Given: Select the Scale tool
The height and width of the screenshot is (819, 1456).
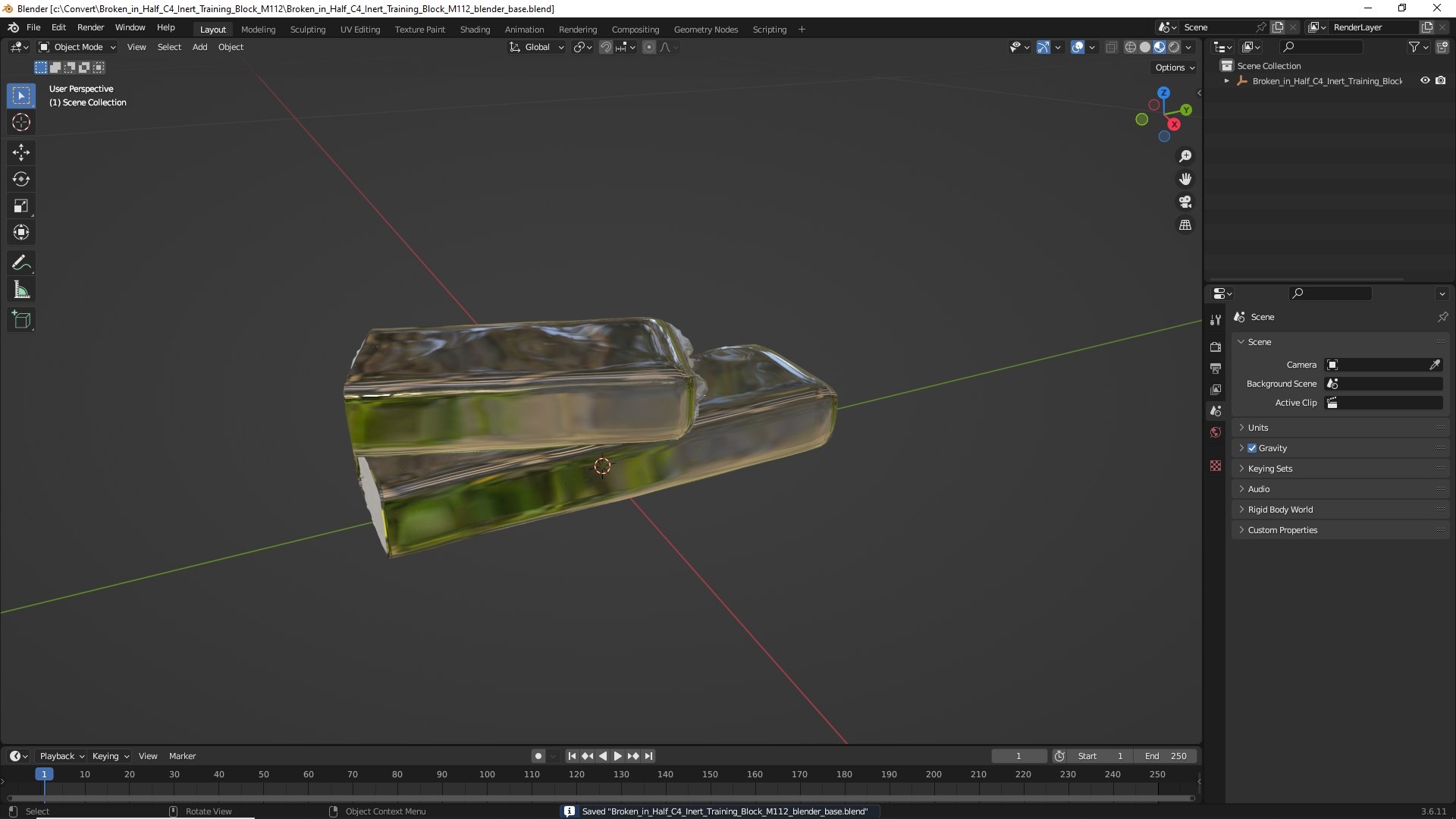Looking at the screenshot, I should click(x=21, y=206).
